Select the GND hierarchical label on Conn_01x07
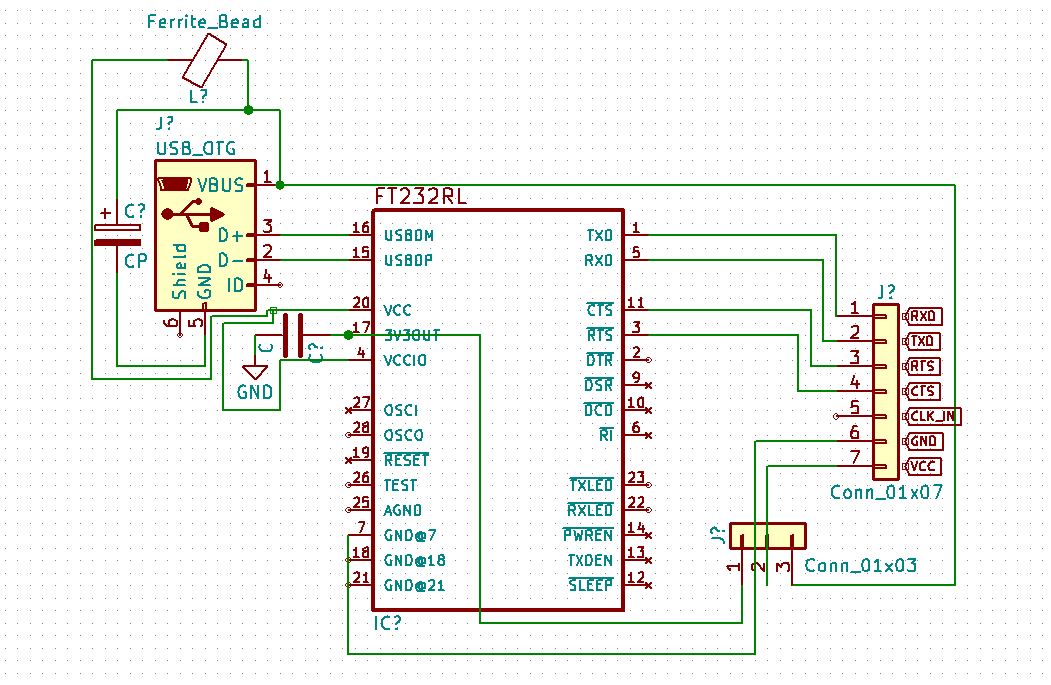The width and height of the screenshot is (1051, 685). click(x=923, y=441)
